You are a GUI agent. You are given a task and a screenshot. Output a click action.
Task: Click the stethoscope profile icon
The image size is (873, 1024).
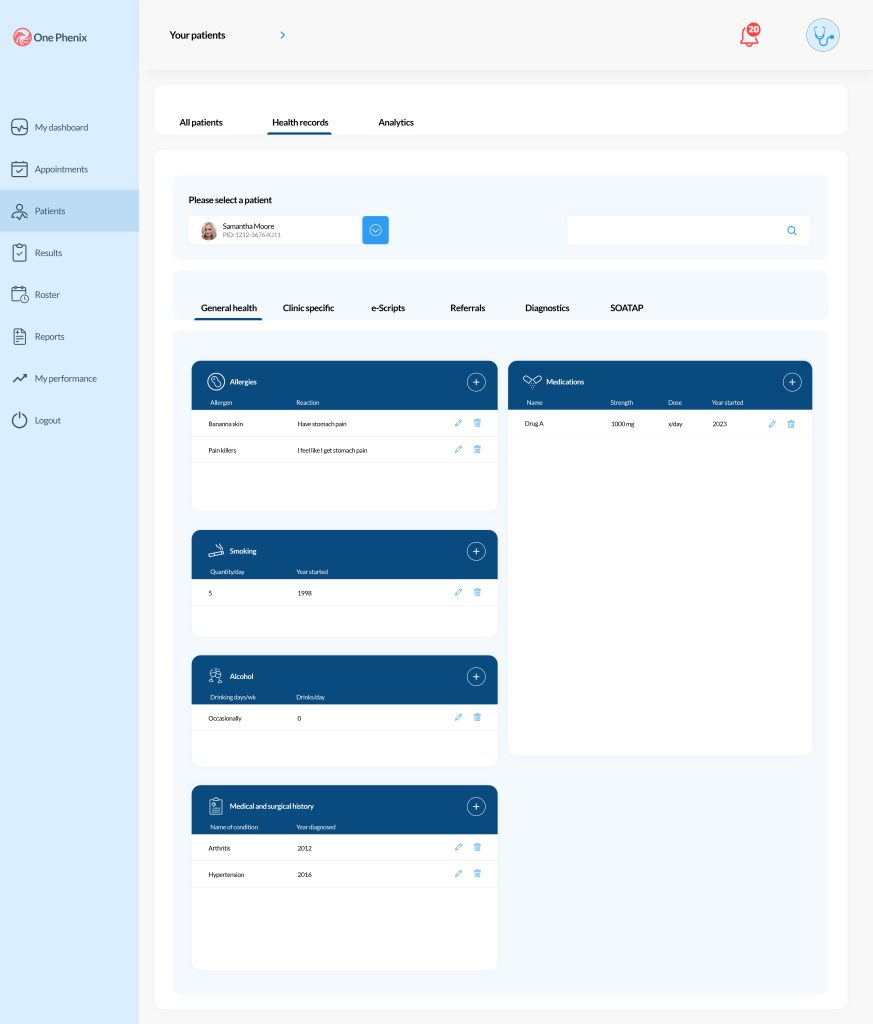pyautogui.click(x=822, y=35)
